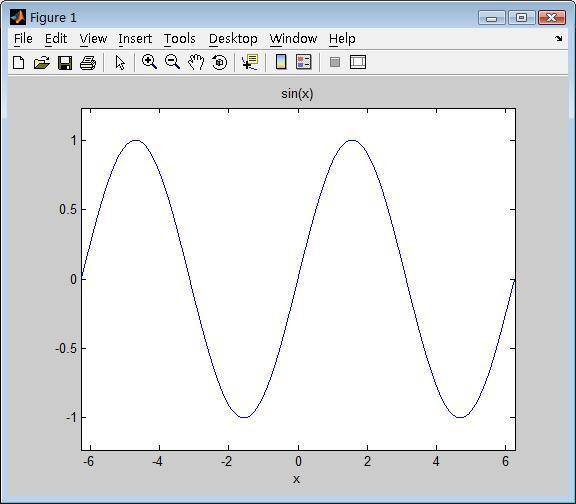Select the Edit Plot arrow tool
Screen dimensions: 576x504
120,62
